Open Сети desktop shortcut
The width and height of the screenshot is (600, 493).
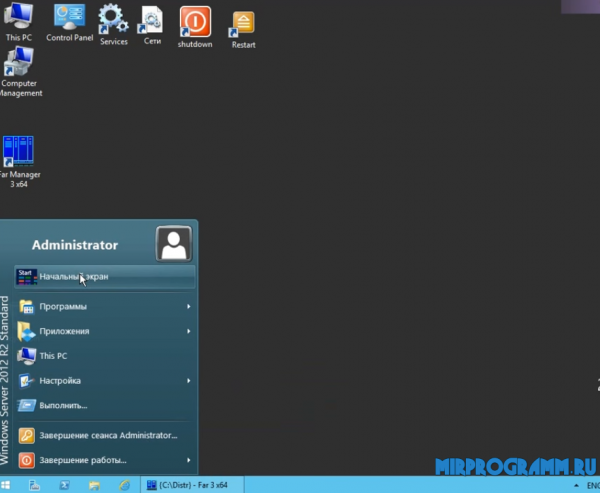(152, 25)
